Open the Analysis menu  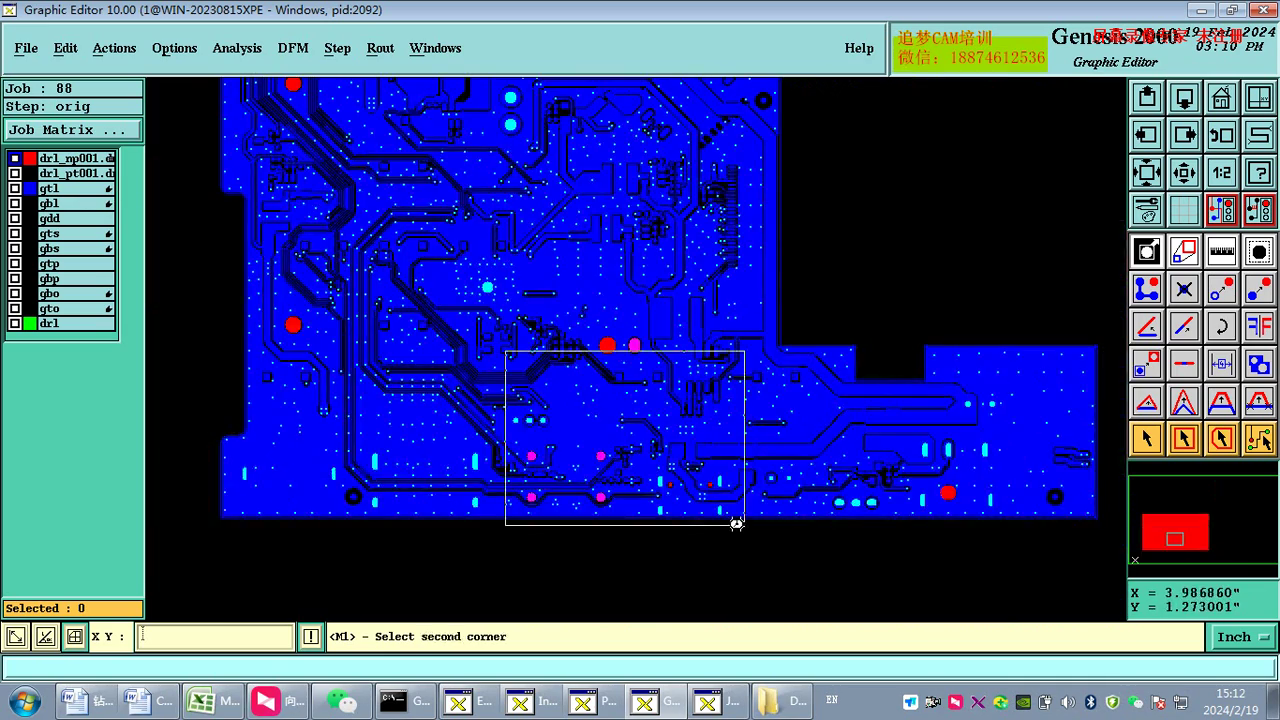pyautogui.click(x=236, y=48)
